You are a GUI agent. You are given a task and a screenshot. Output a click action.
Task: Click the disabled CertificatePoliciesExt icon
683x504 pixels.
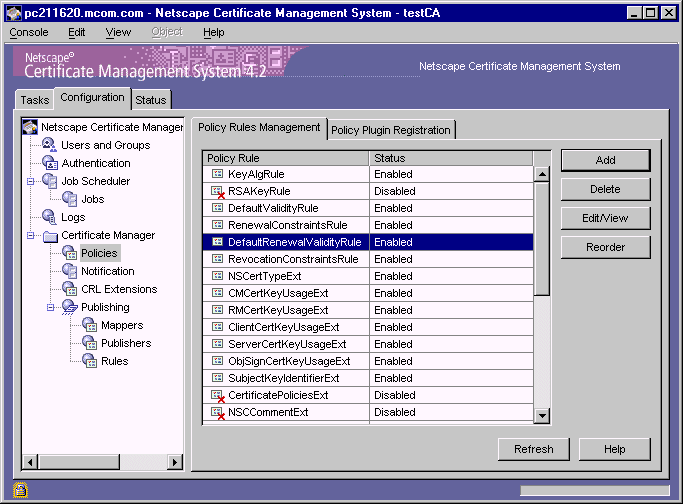point(218,396)
